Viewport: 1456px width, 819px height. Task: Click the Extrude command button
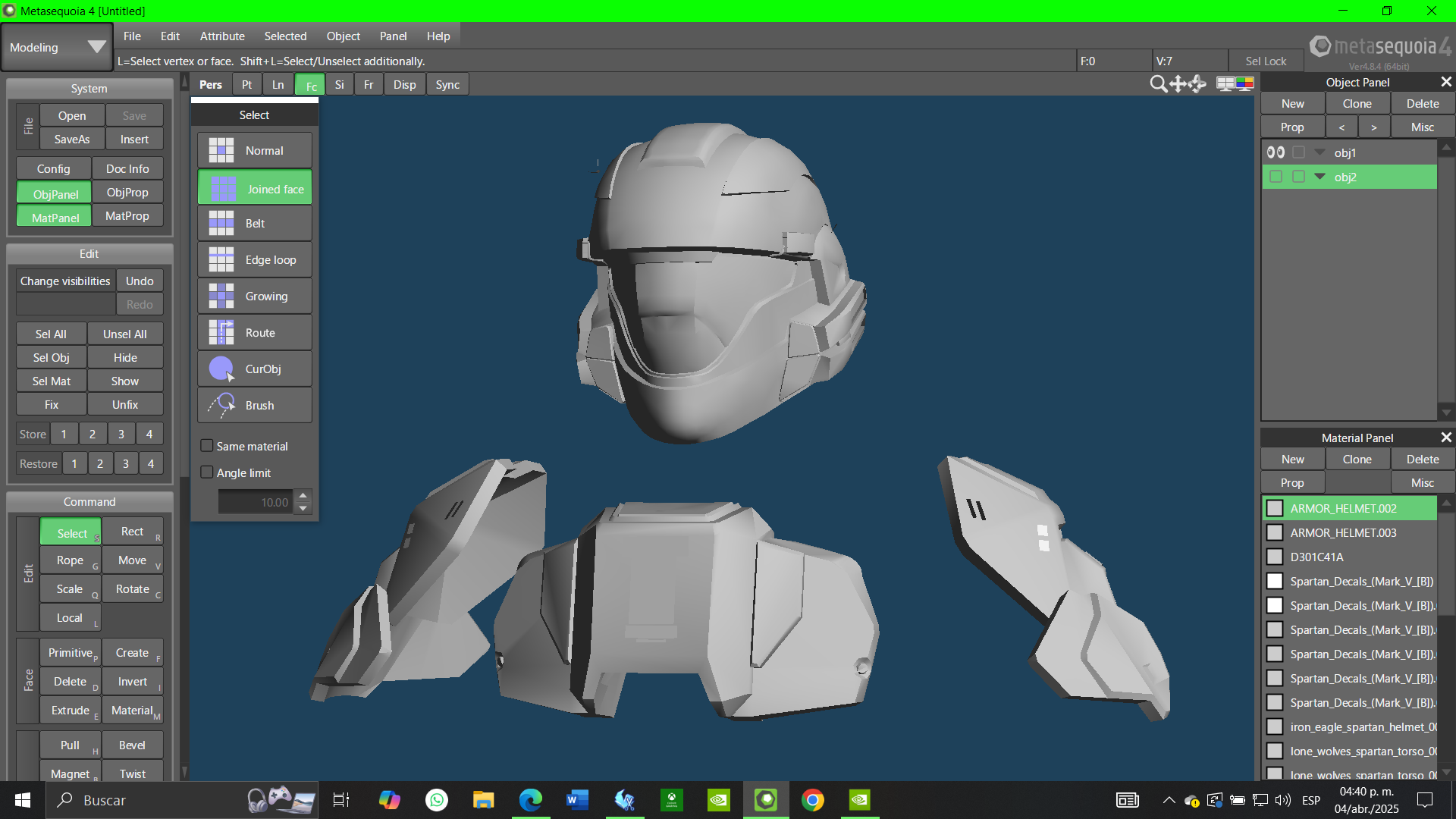pyautogui.click(x=70, y=711)
